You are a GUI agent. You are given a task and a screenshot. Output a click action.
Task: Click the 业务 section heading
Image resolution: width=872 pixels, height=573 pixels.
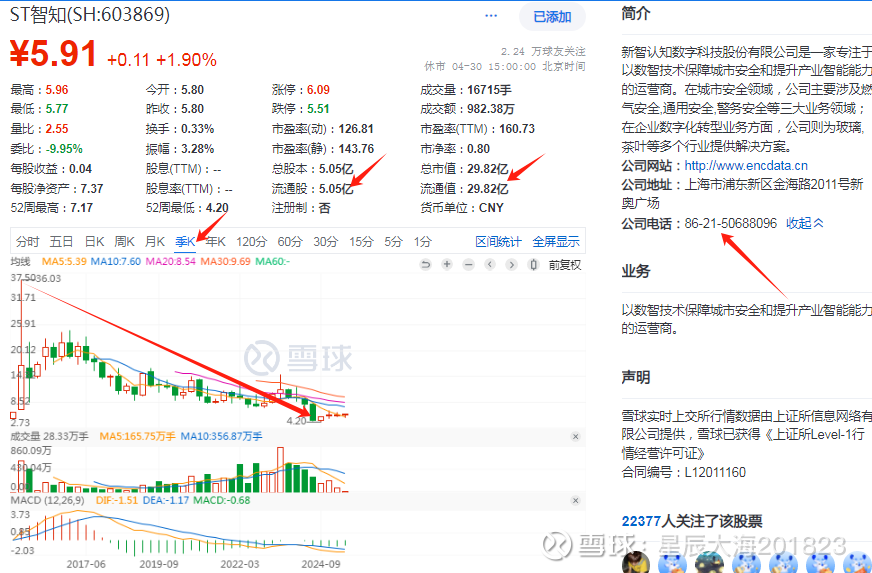[x=636, y=271]
